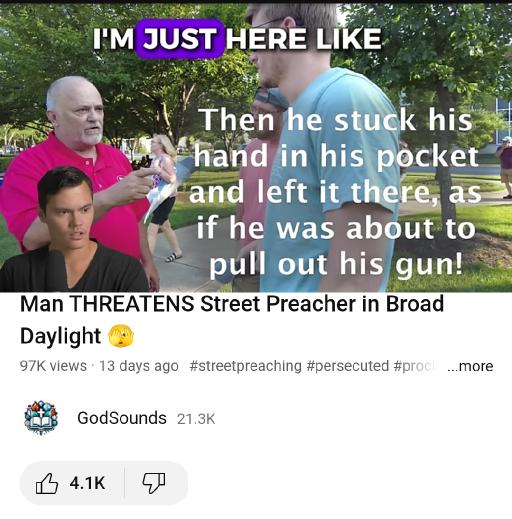The width and height of the screenshot is (512, 519).
Task: Click the 4.1K like count
Action: pyautogui.click(x=87, y=483)
